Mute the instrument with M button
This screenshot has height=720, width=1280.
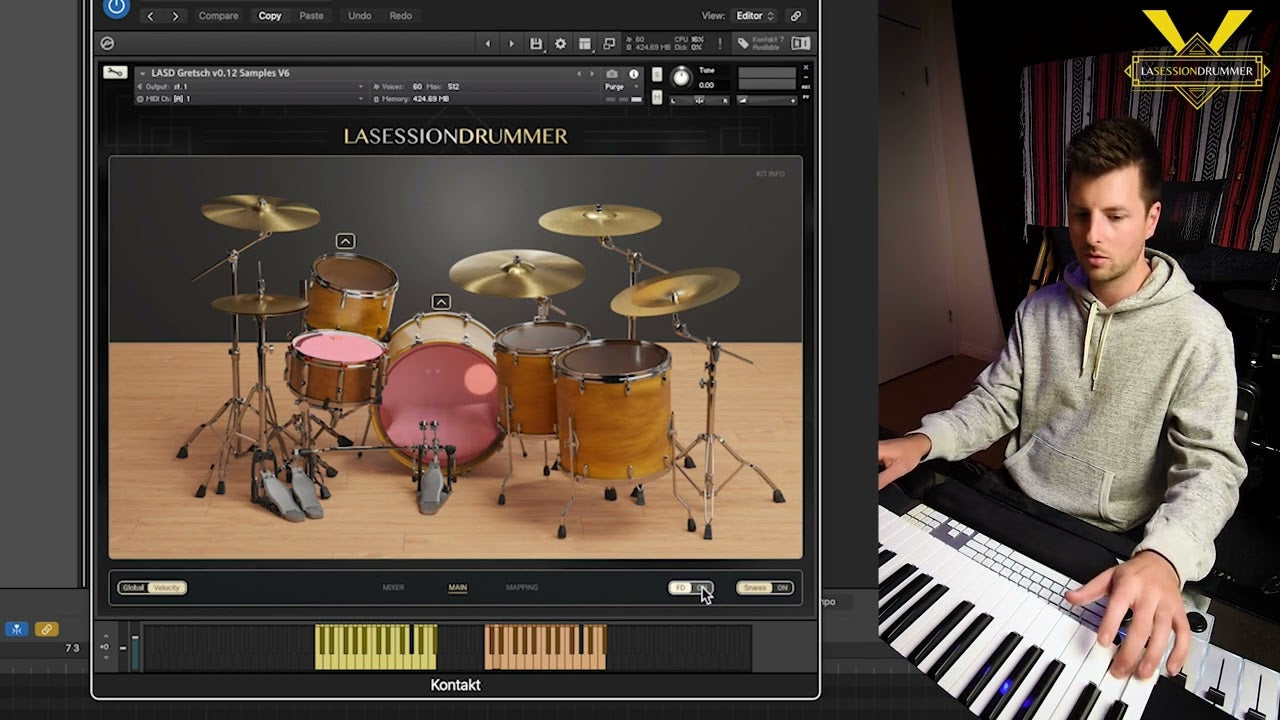click(657, 96)
